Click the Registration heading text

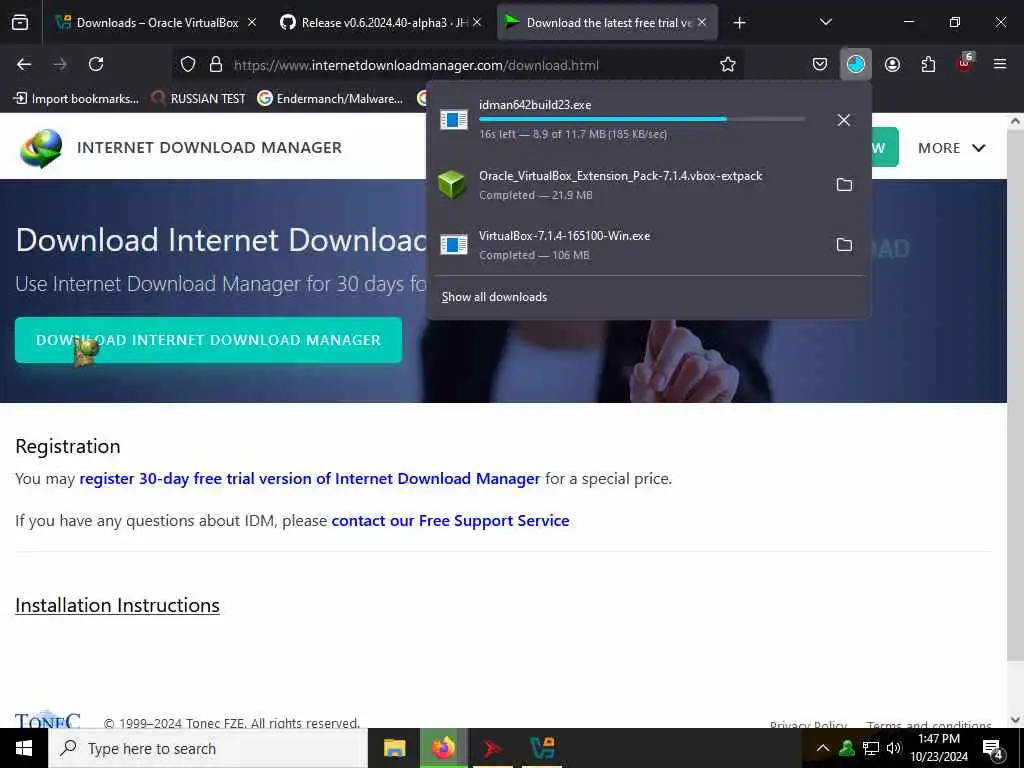[x=68, y=446]
